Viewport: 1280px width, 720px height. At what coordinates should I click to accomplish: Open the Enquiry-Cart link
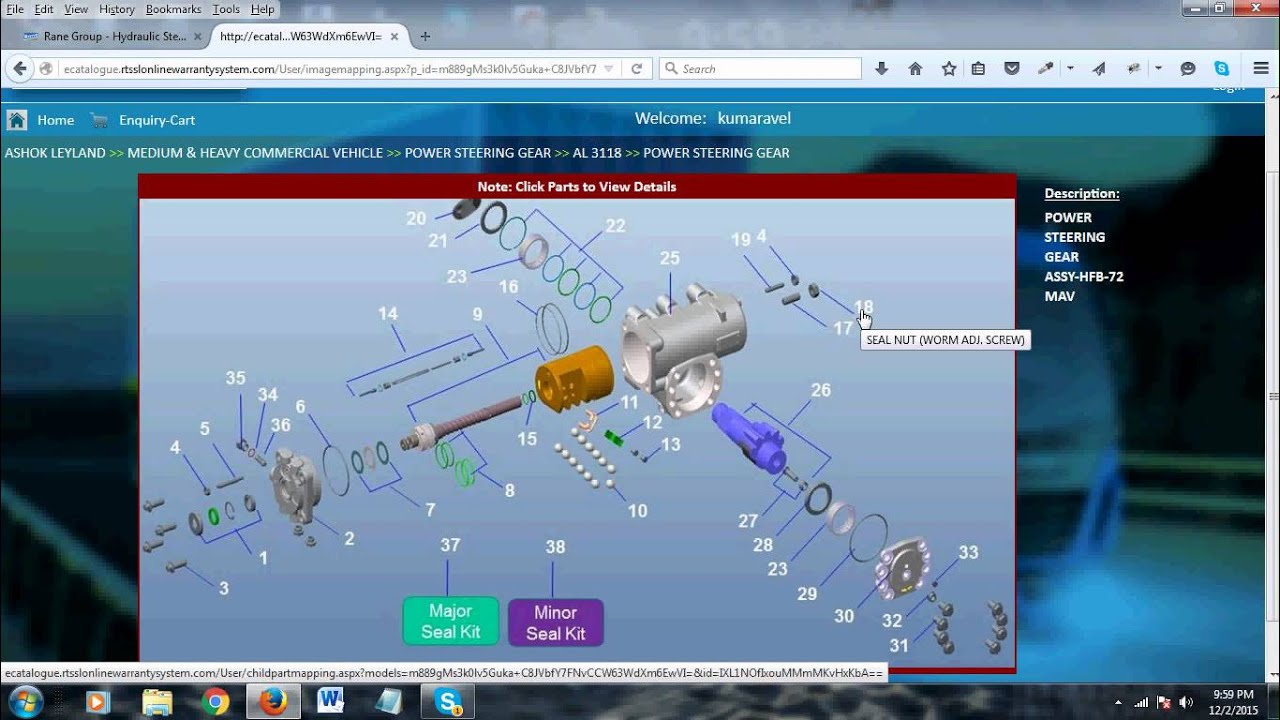tap(157, 120)
